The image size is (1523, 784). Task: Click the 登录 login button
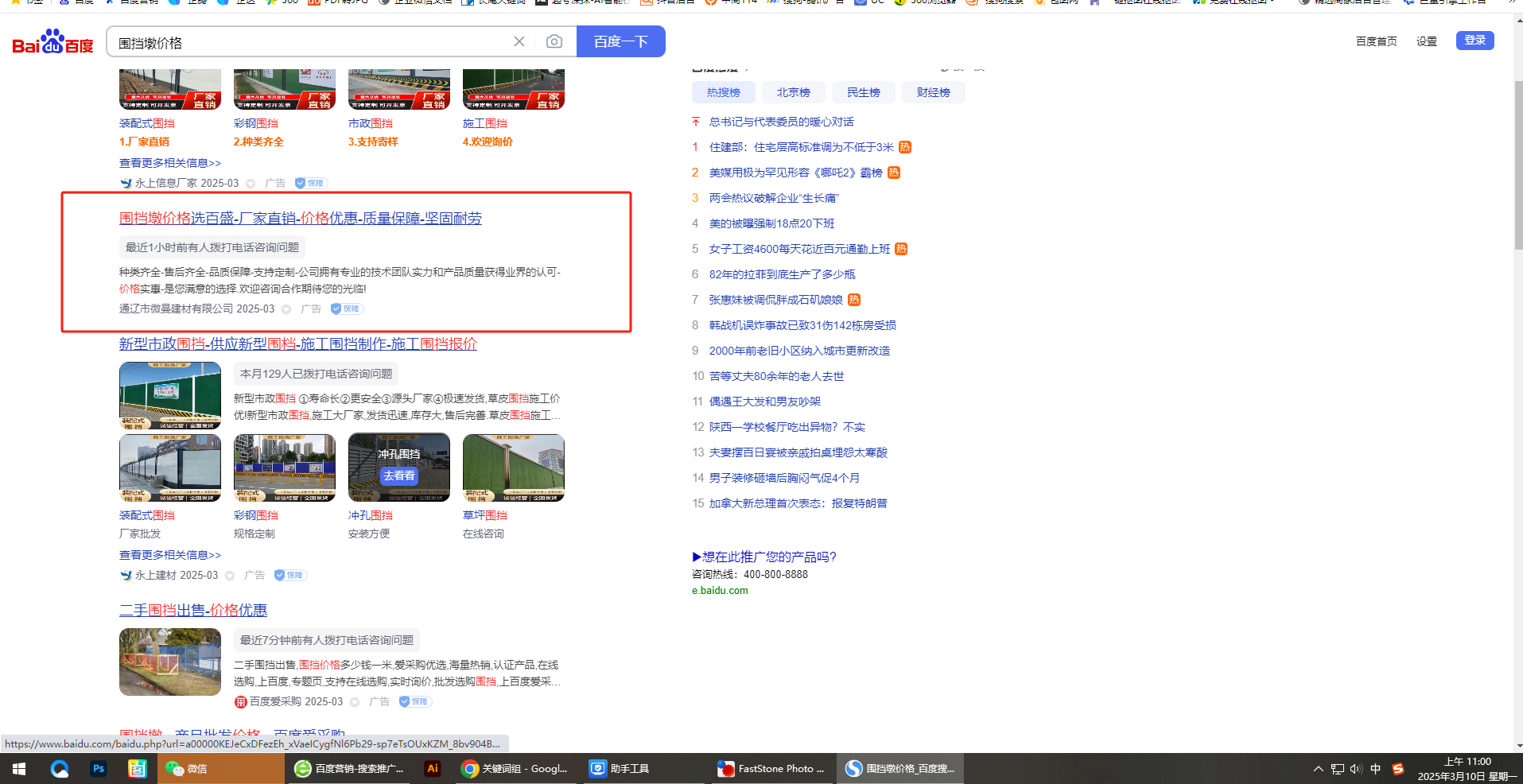pos(1475,41)
